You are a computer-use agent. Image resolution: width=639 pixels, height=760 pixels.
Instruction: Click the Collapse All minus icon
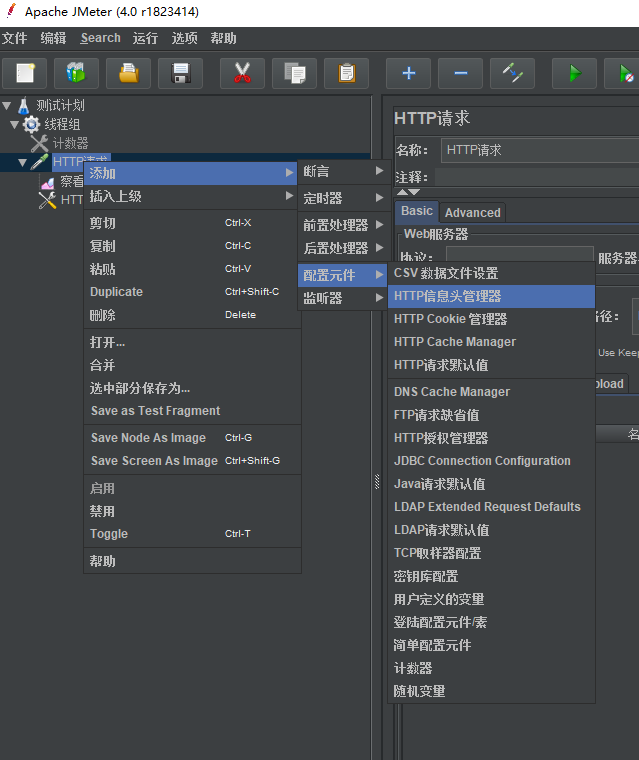461,73
